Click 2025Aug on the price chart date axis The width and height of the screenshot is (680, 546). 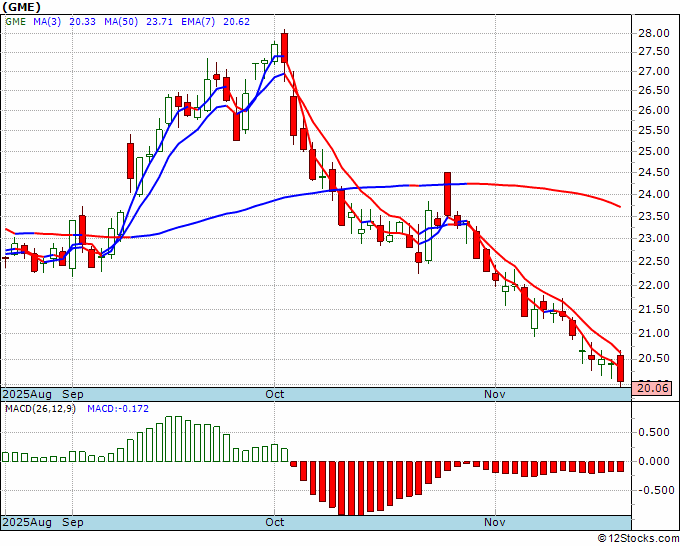click(27, 394)
